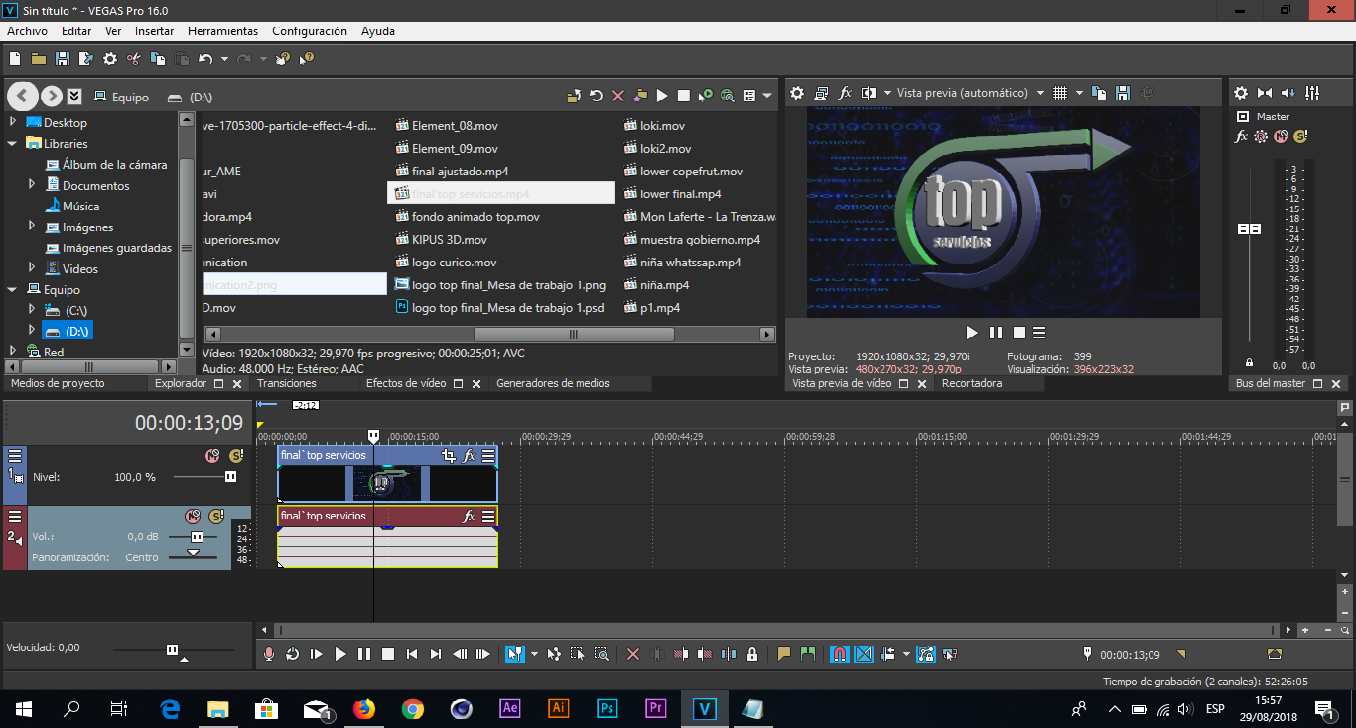This screenshot has height=728, width=1356.
Task: Open Herramientas menu
Action: 223,31
